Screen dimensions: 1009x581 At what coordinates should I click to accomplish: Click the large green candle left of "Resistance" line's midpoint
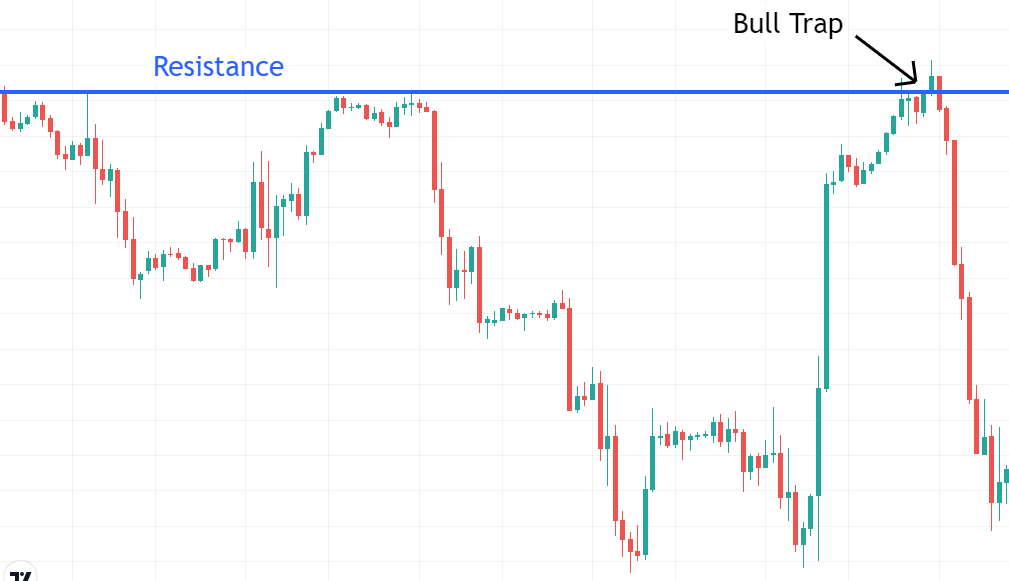click(307, 183)
